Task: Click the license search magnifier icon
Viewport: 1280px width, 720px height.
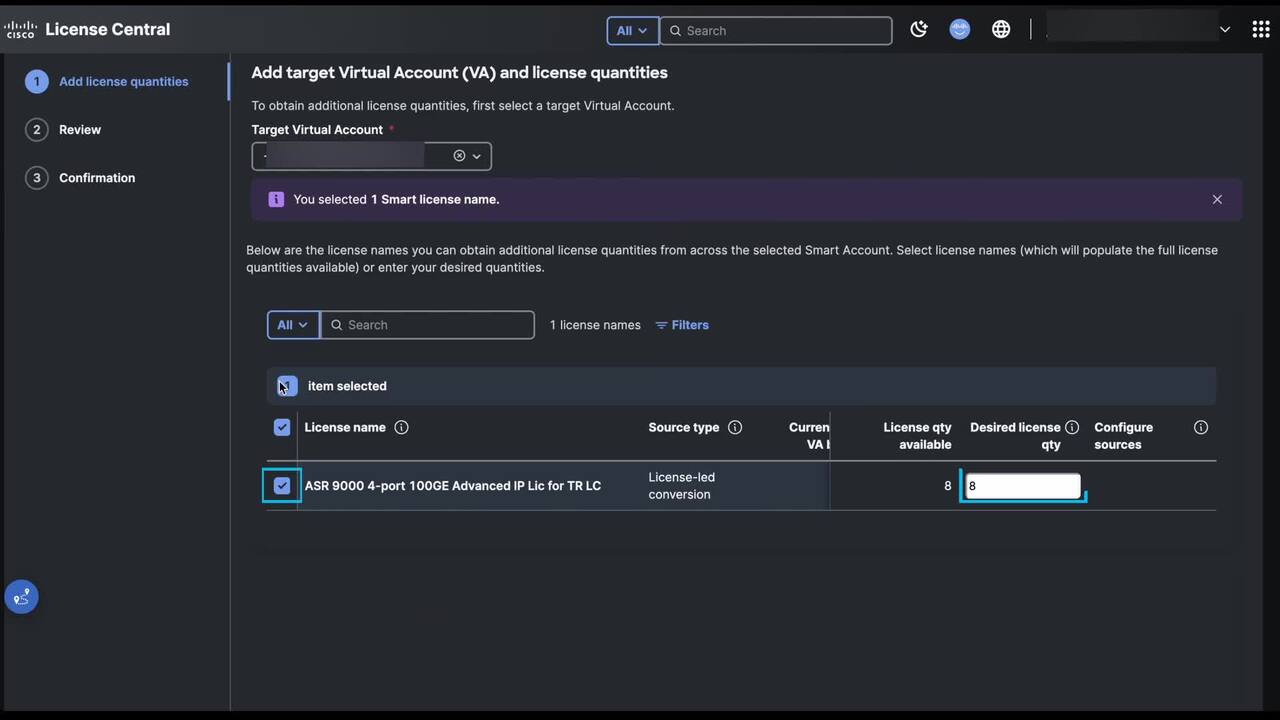Action: tap(337, 325)
